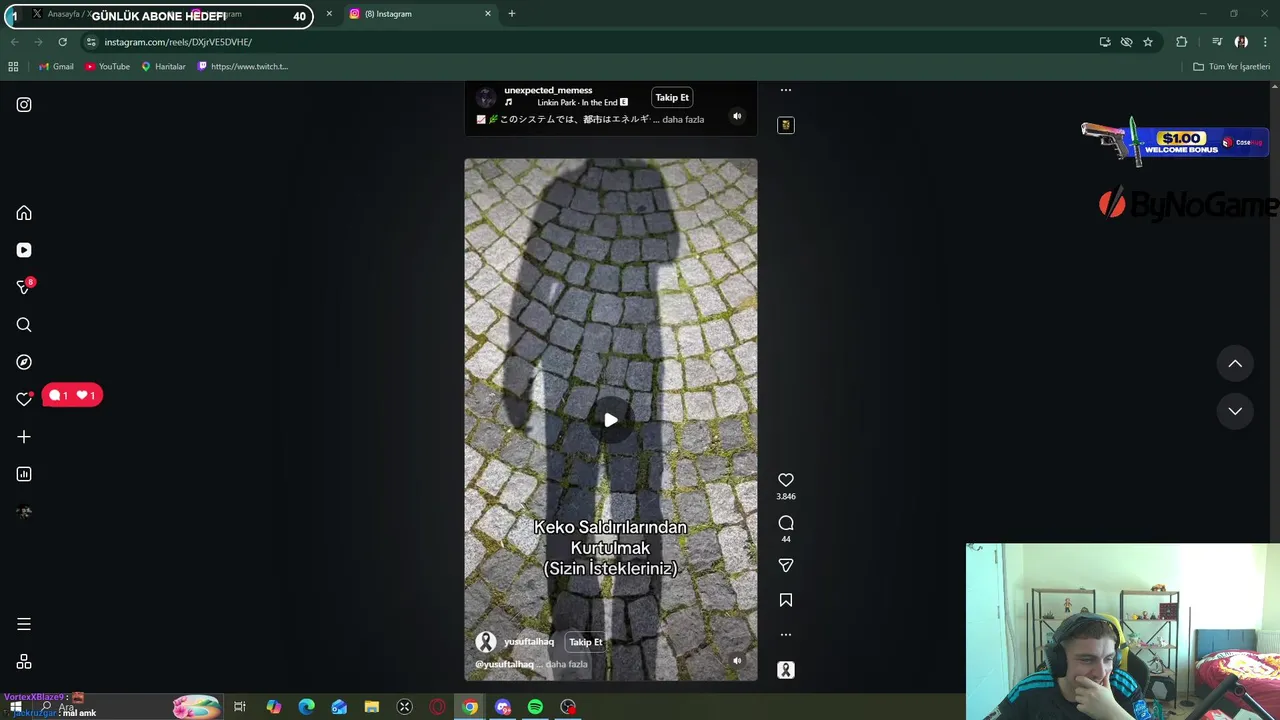Toggle mute on unexpected_memess reel
The height and width of the screenshot is (720, 1280).
737,116
